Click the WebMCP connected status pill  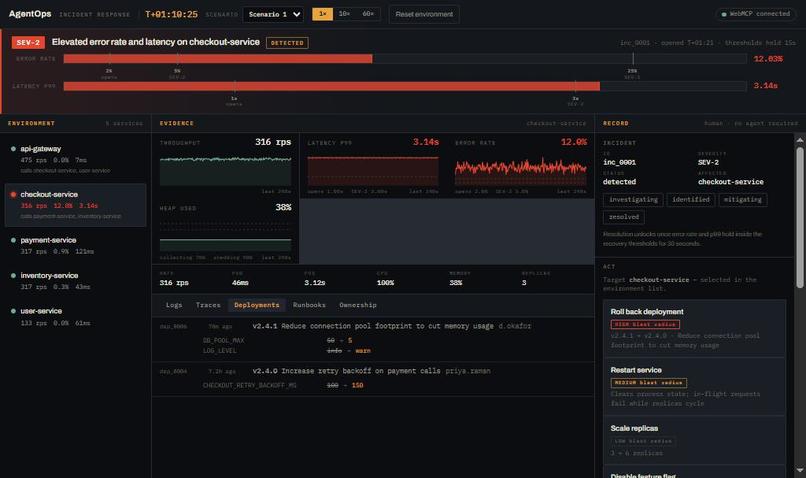coord(756,14)
